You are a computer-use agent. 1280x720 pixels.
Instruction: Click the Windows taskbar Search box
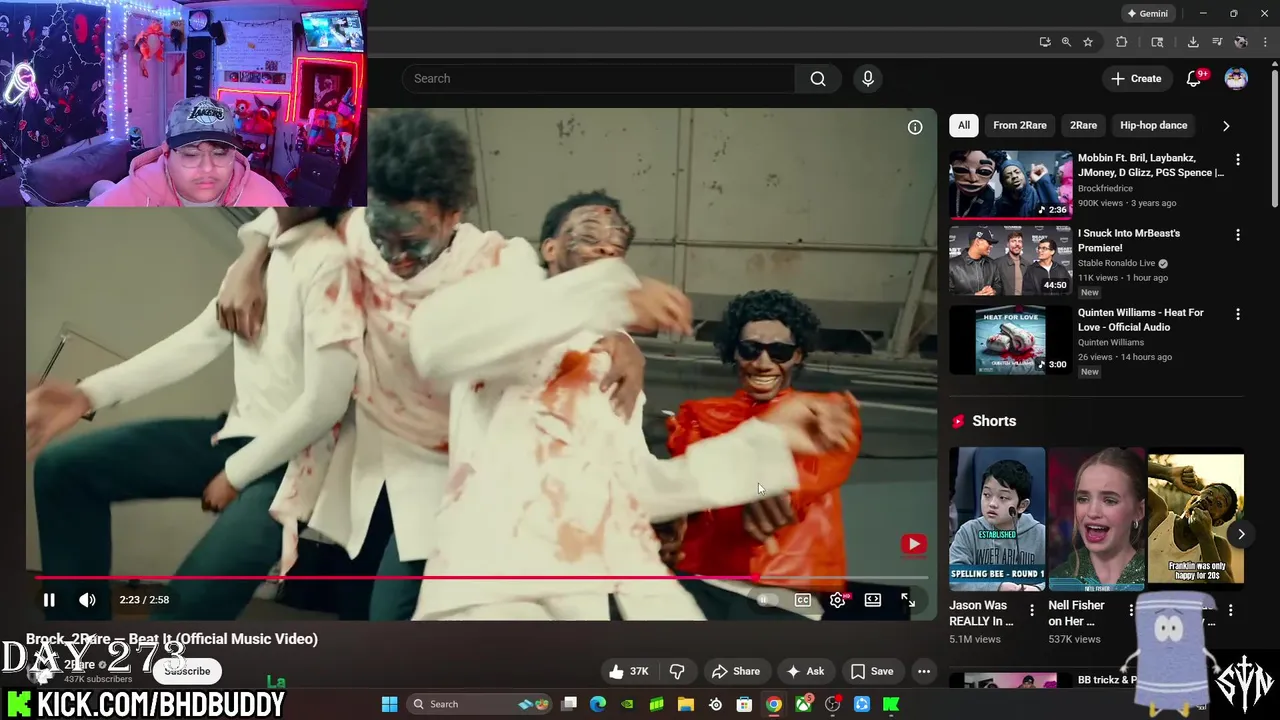(482, 704)
